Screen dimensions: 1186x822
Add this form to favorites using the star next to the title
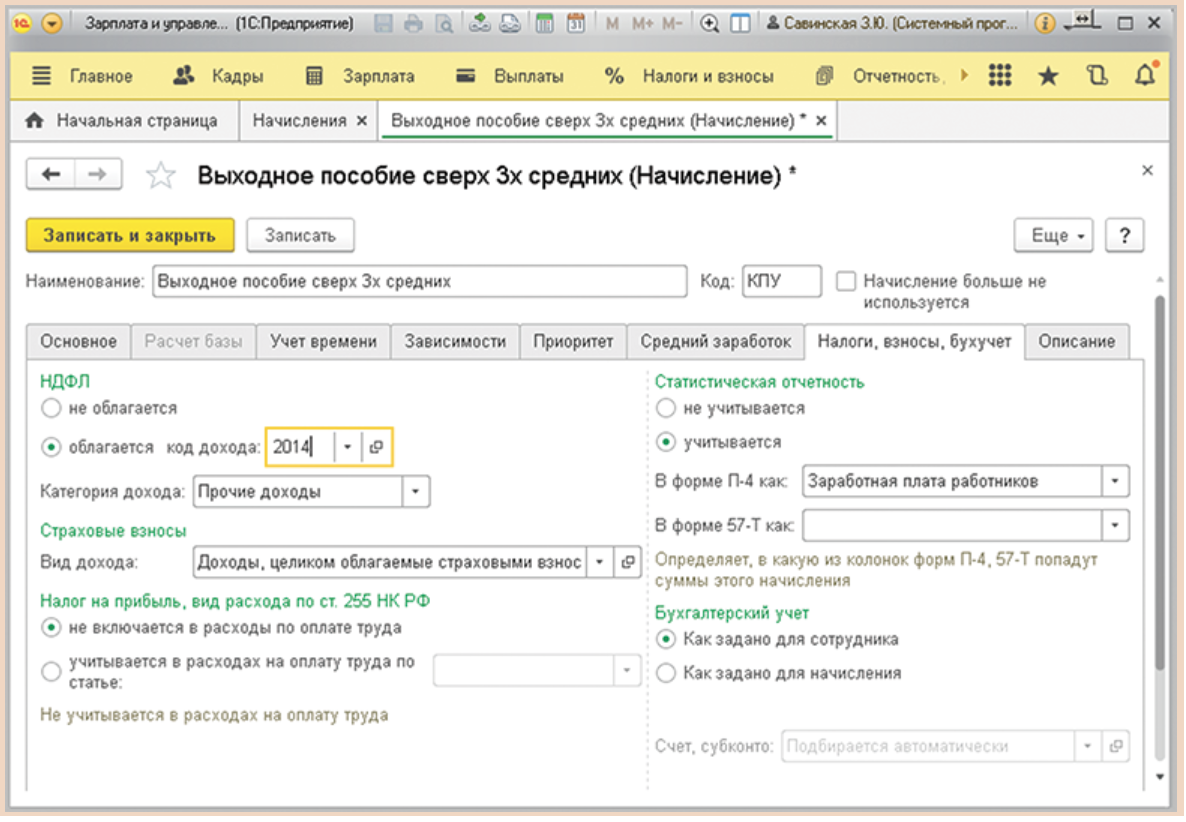pyautogui.click(x=161, y=176)
